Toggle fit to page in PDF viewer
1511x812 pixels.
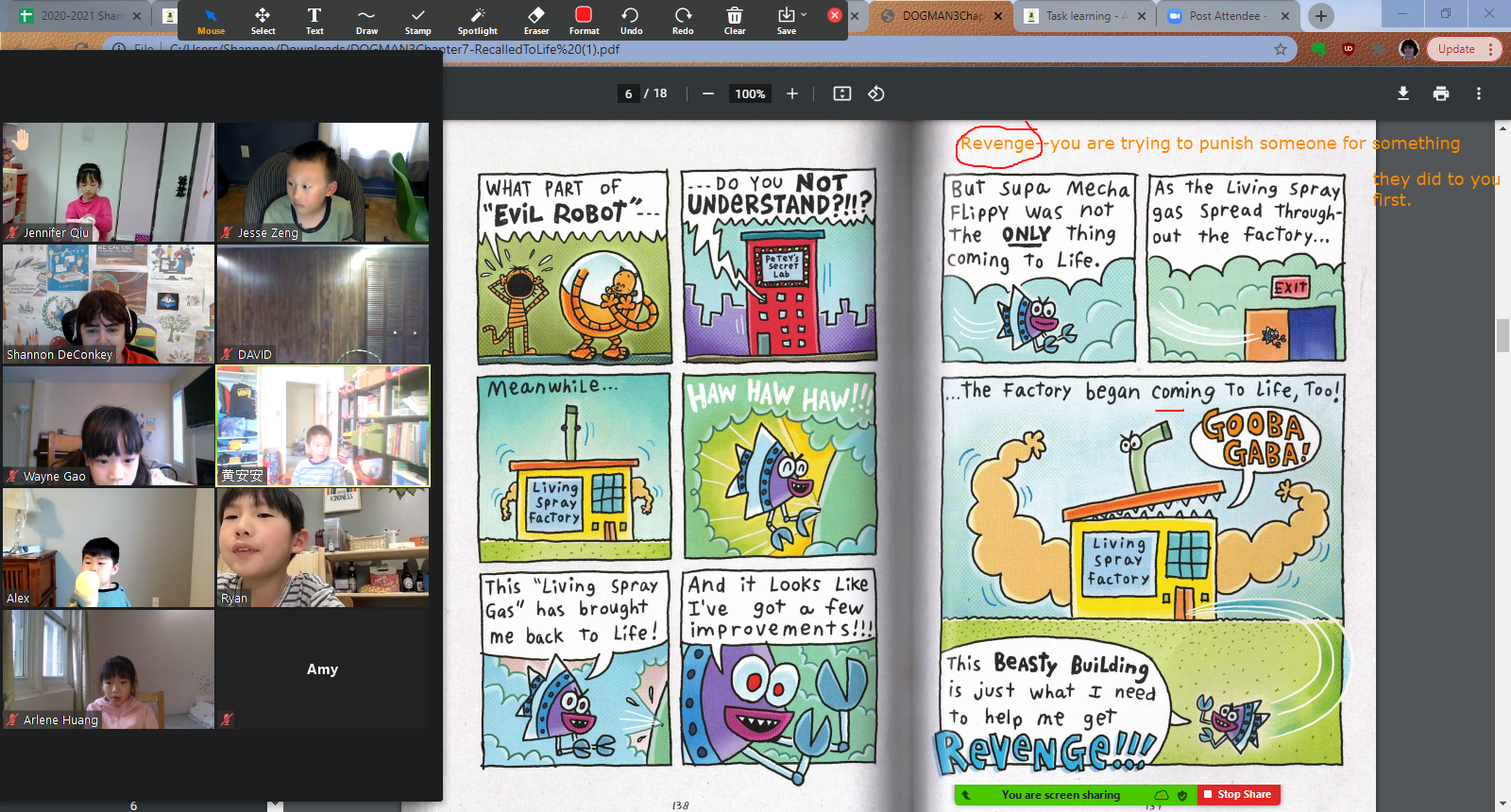[842, 93]
